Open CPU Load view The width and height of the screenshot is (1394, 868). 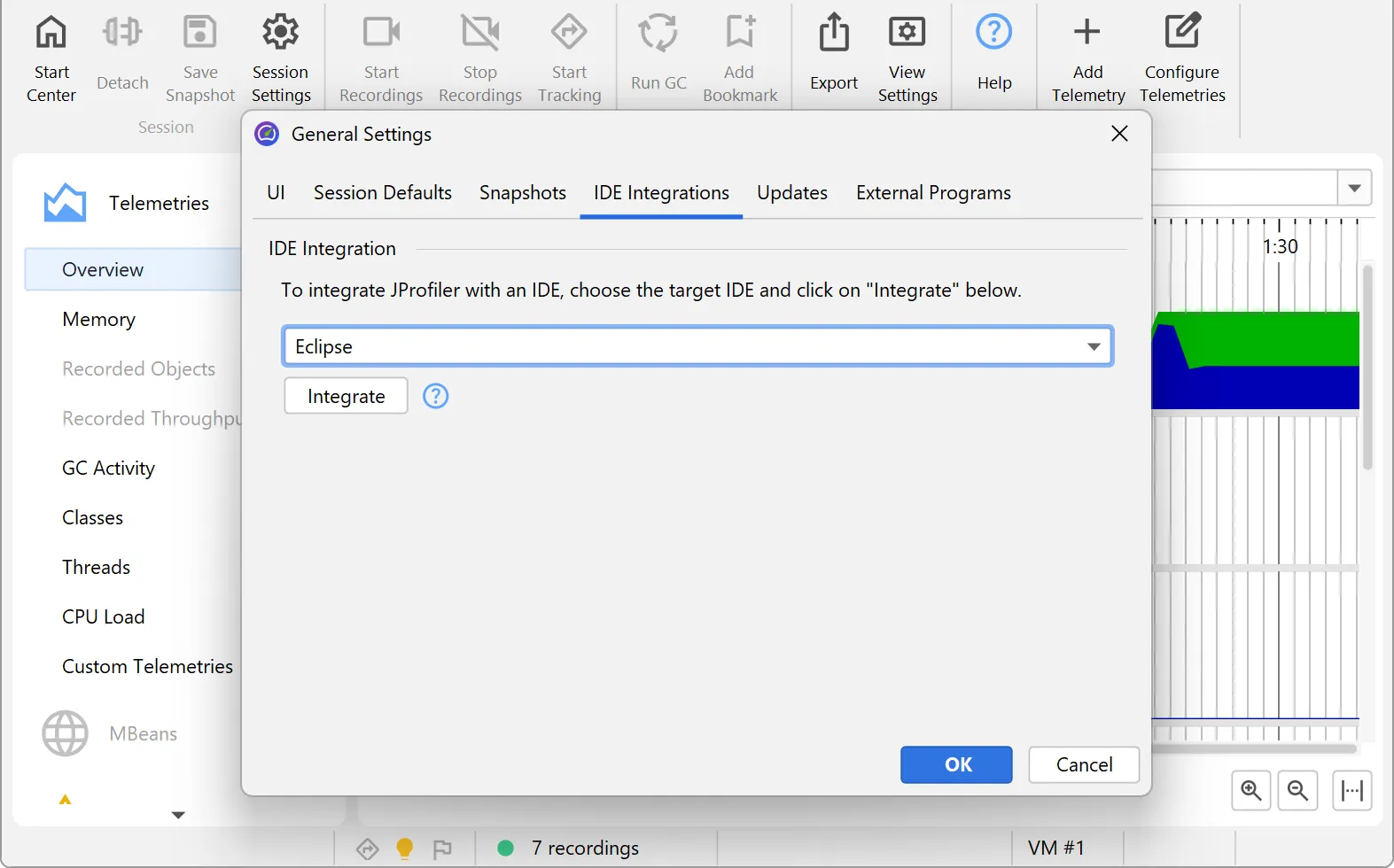tap(103, 616)
